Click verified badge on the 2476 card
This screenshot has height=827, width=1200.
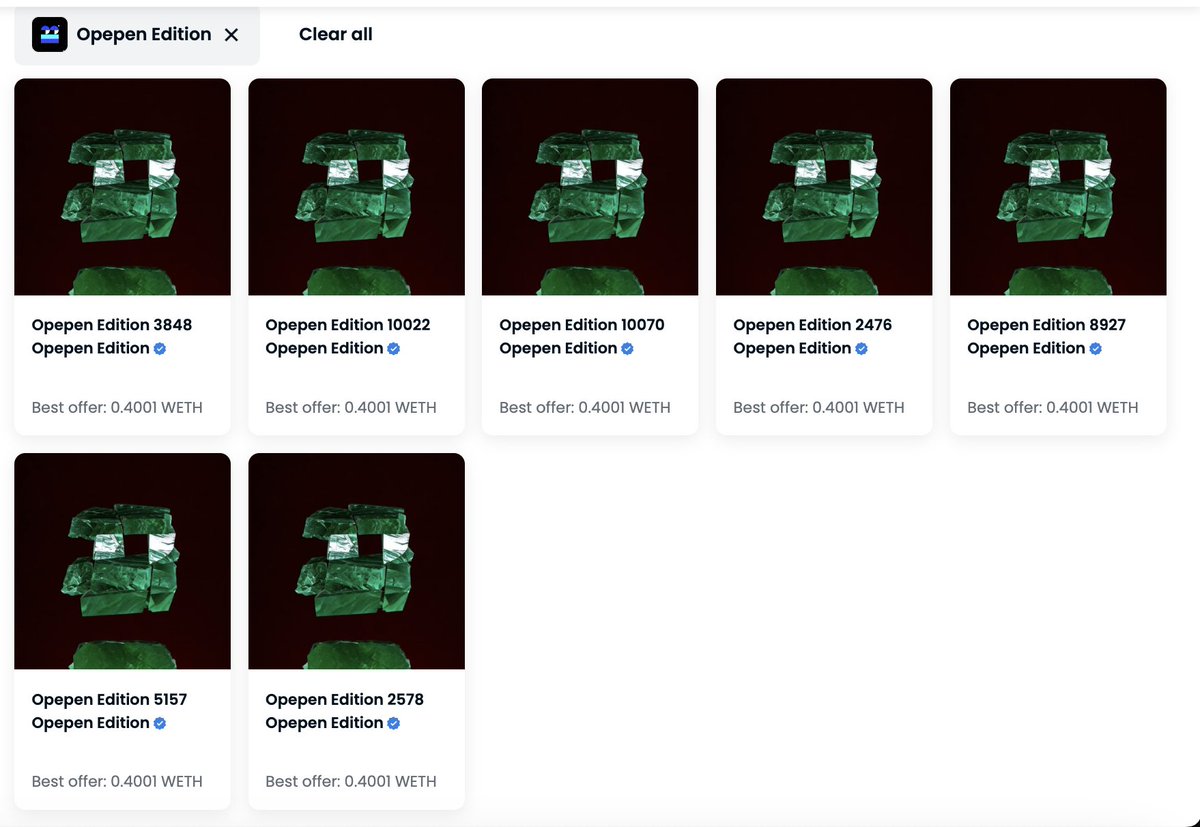862,349
